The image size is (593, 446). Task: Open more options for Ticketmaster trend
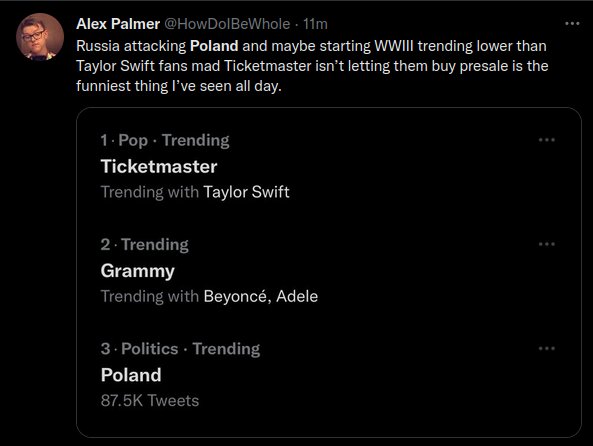click(x=546, y=140)
